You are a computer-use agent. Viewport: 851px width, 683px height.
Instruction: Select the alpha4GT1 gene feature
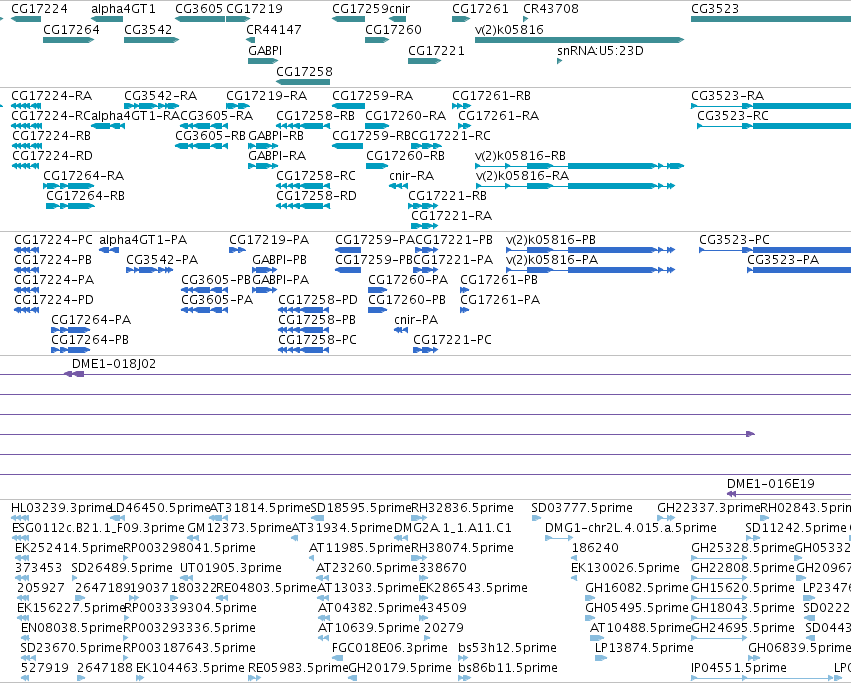(107, 19)
